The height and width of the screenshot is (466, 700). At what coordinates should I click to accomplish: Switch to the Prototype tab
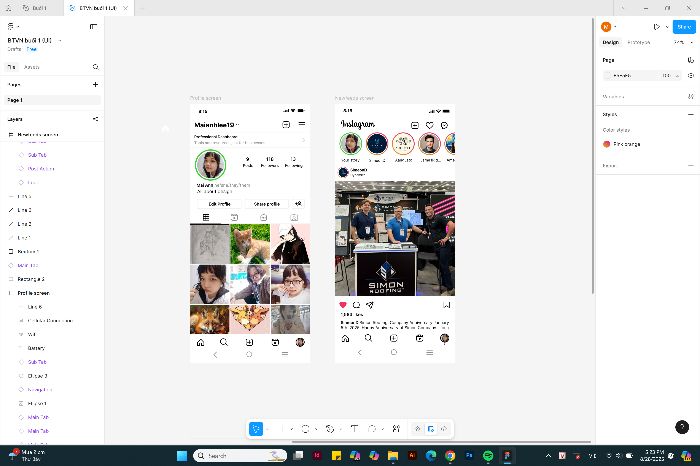click(x=638, y=42)
